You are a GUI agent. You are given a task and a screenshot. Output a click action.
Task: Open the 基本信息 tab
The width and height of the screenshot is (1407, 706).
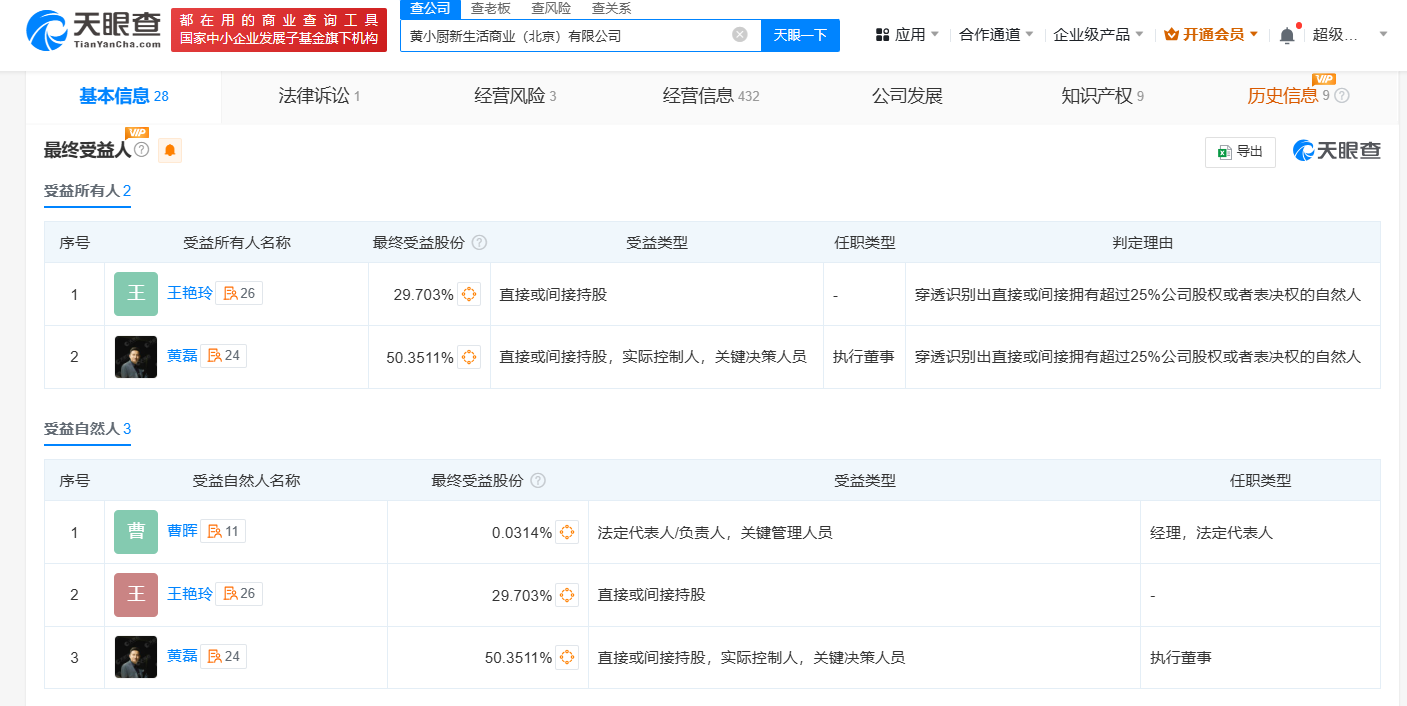click(124, 96)
